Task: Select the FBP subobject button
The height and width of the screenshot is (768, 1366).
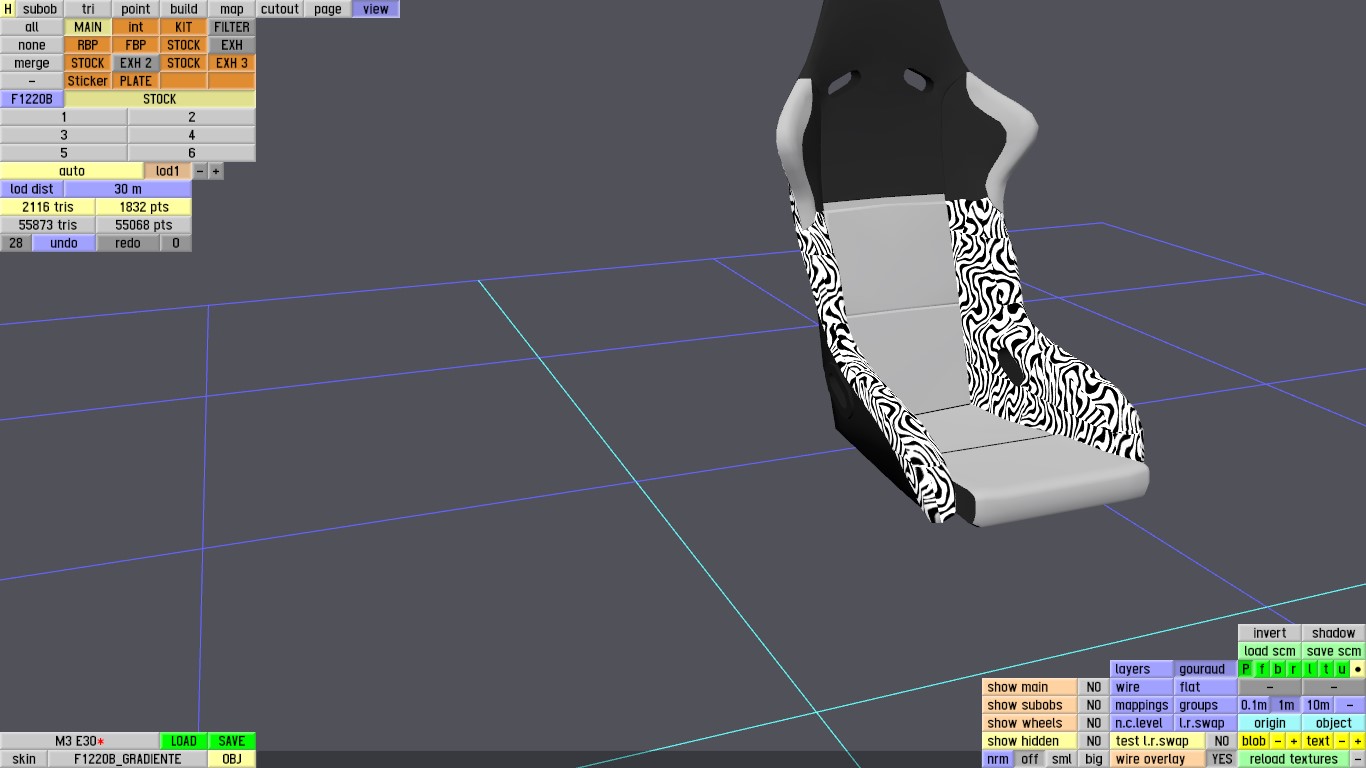Action: coord(136,45)
